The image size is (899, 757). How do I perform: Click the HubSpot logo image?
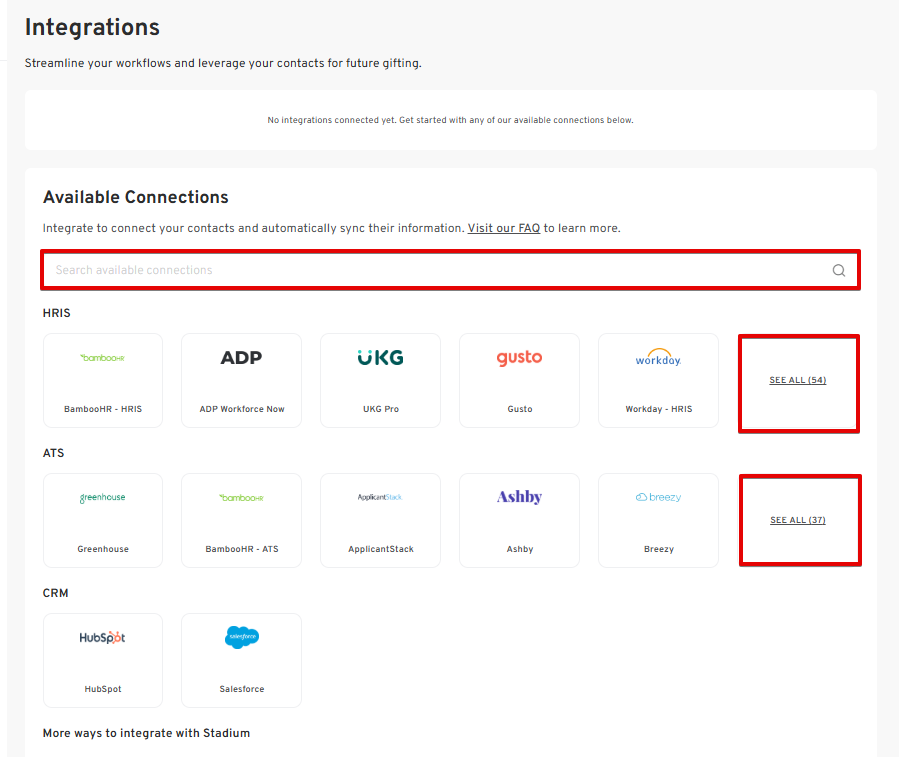point(103,638)
